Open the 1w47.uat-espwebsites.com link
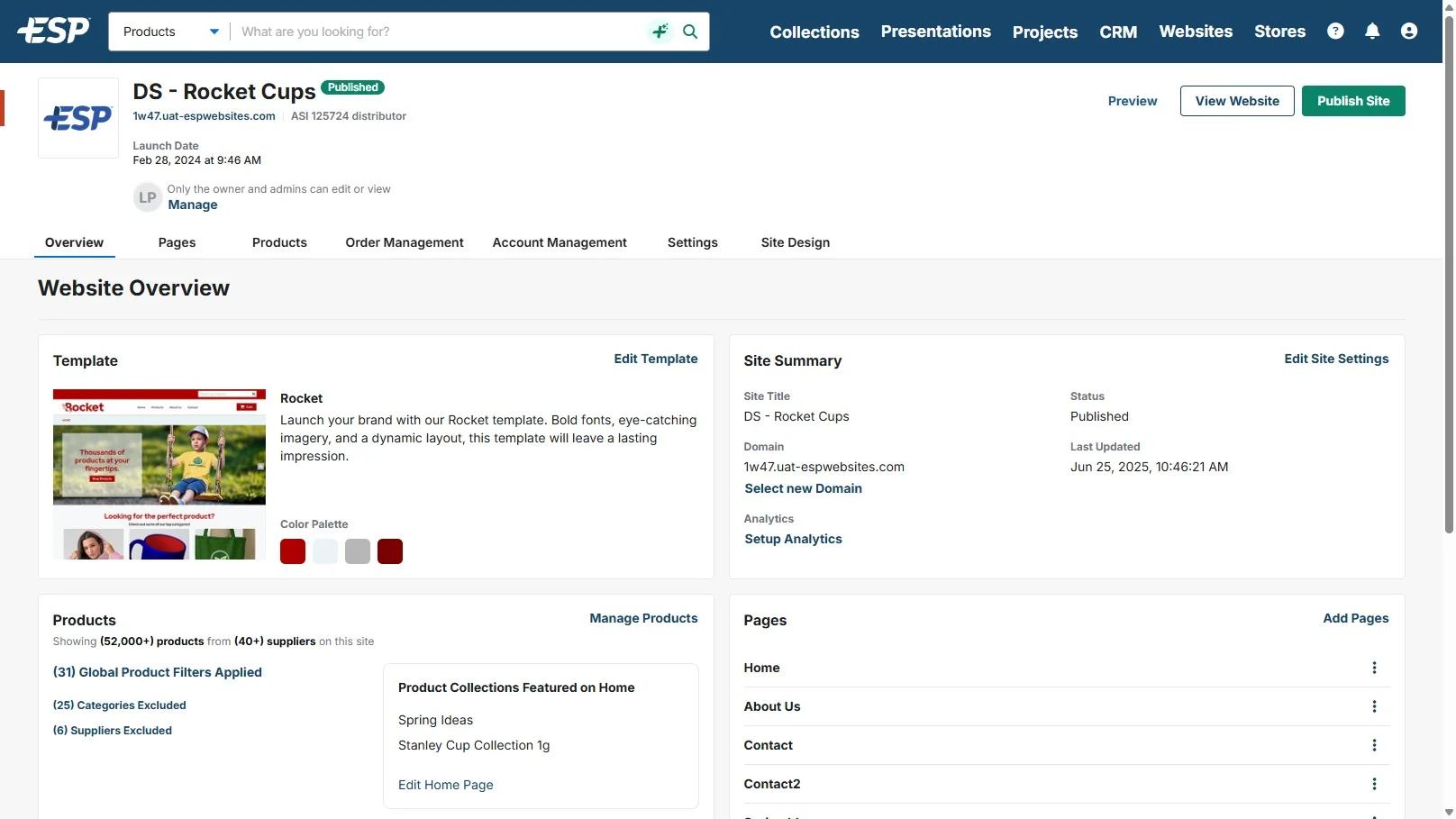The image size is (1456, 819). (x=204, y=116)
